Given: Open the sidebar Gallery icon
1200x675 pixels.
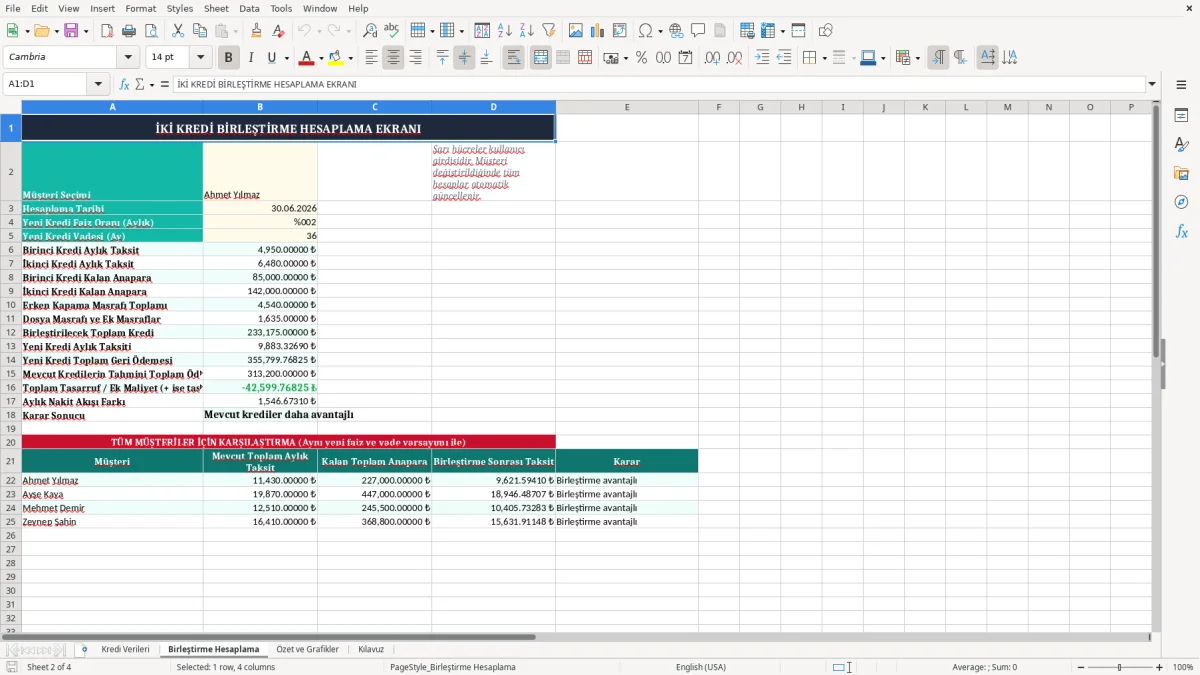Looking at the screenshot, I should [x=1181, y=173].
